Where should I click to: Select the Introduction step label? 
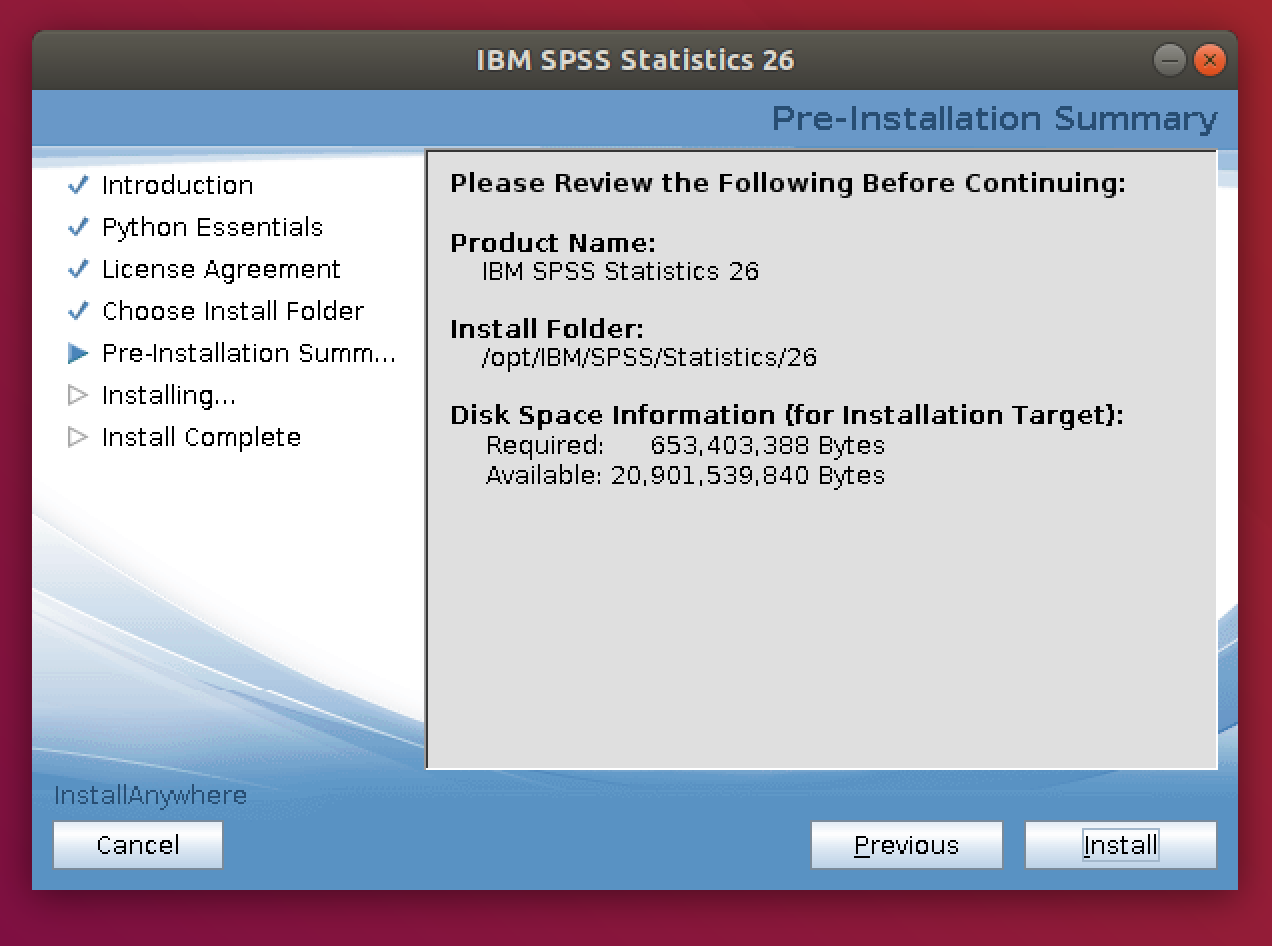(177, 186)
